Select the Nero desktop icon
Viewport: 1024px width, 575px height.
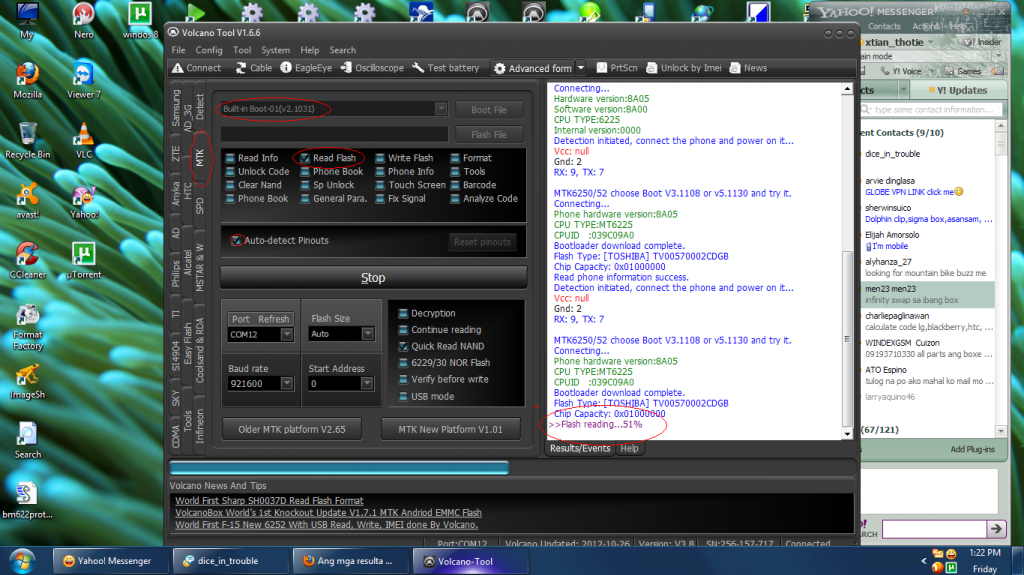(x=84, y=21)
